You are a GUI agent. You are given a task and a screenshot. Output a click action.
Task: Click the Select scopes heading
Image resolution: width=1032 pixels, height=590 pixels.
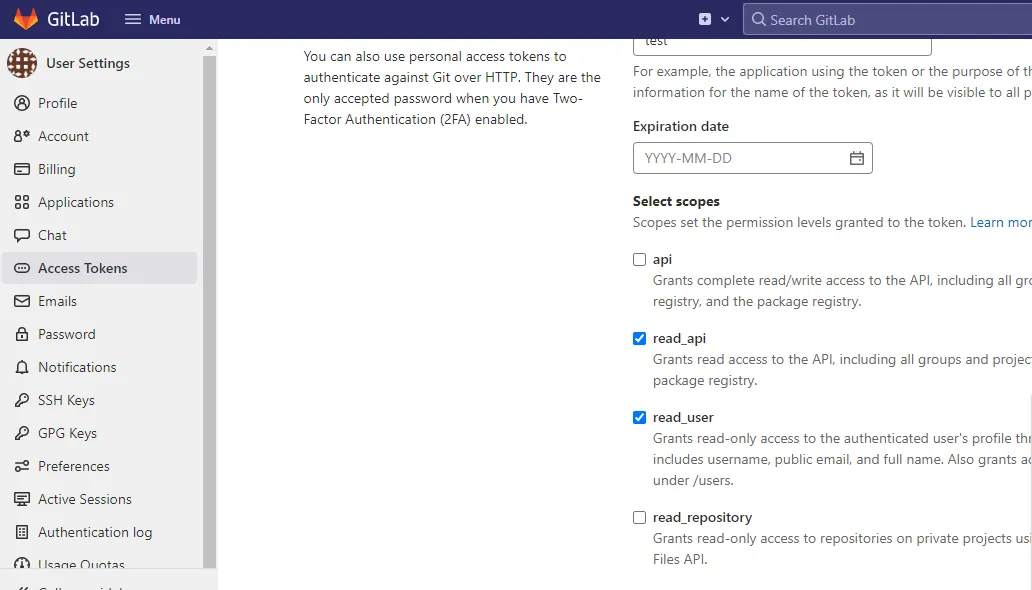coord(676,201)
